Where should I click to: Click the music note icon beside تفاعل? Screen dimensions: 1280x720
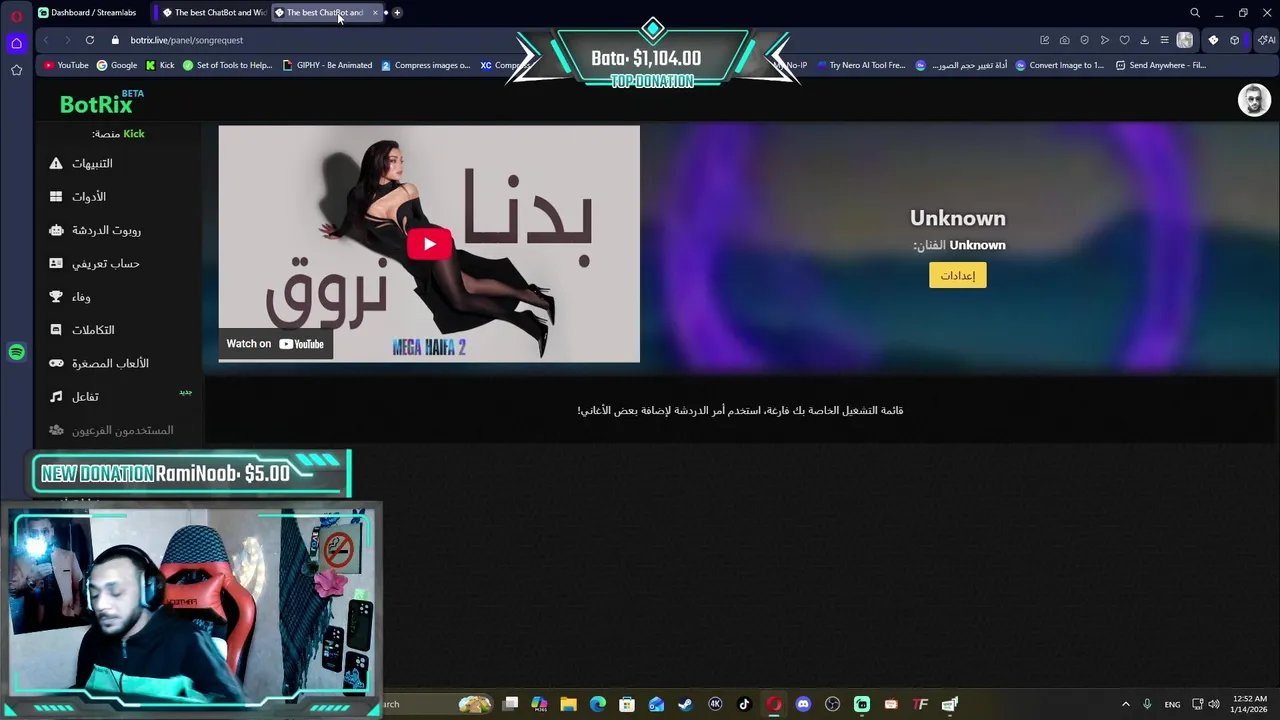click(56, 397)
